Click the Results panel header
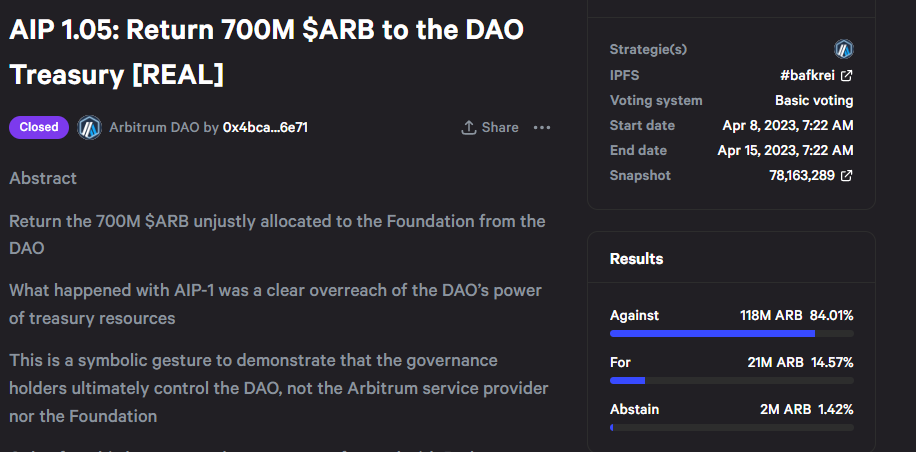Screen dimensions: 916x452 pyautogui.click(x=637, y=259)
